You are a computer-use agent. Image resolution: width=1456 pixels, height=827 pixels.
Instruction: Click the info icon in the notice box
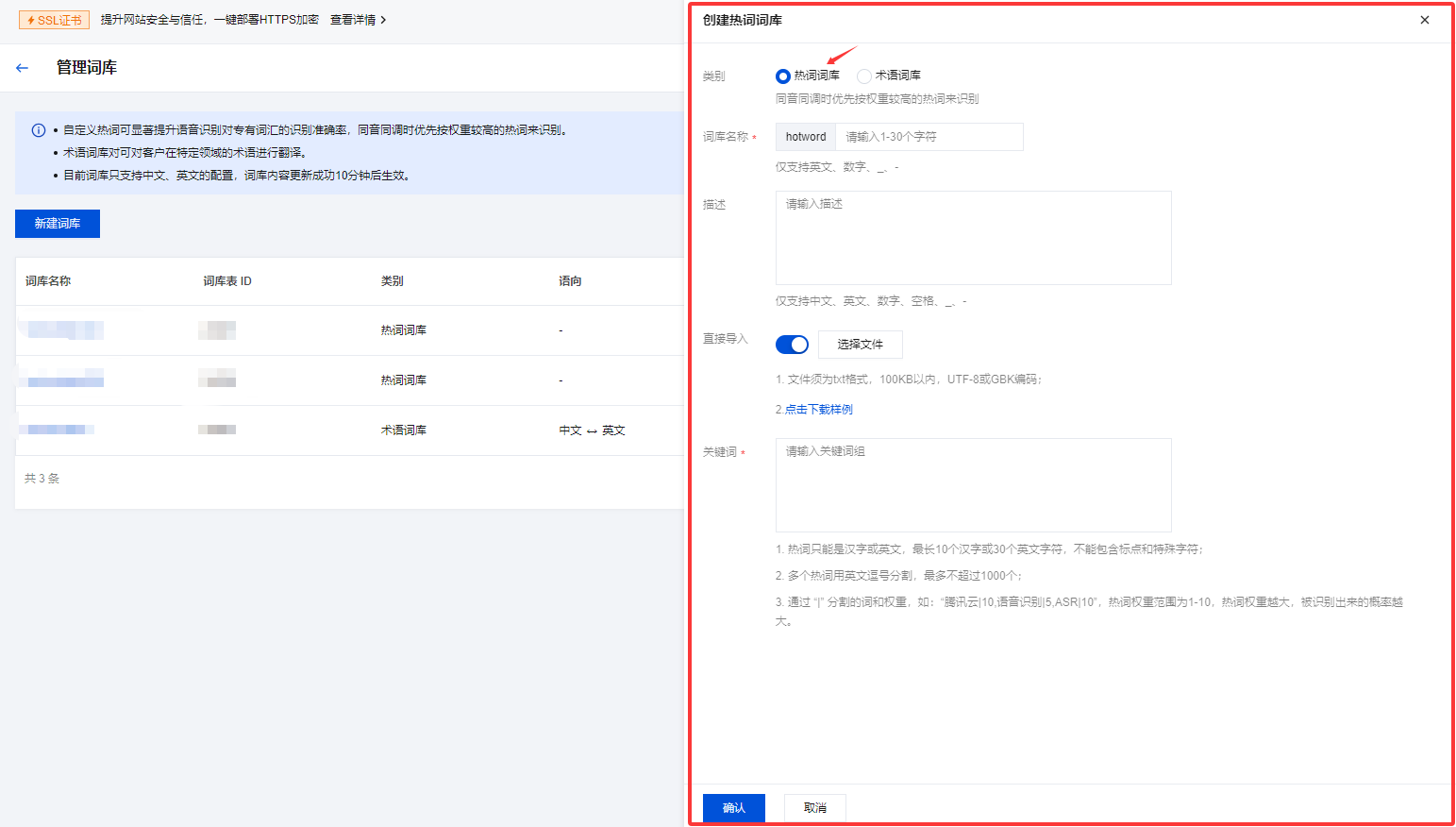tap(39, 130)
